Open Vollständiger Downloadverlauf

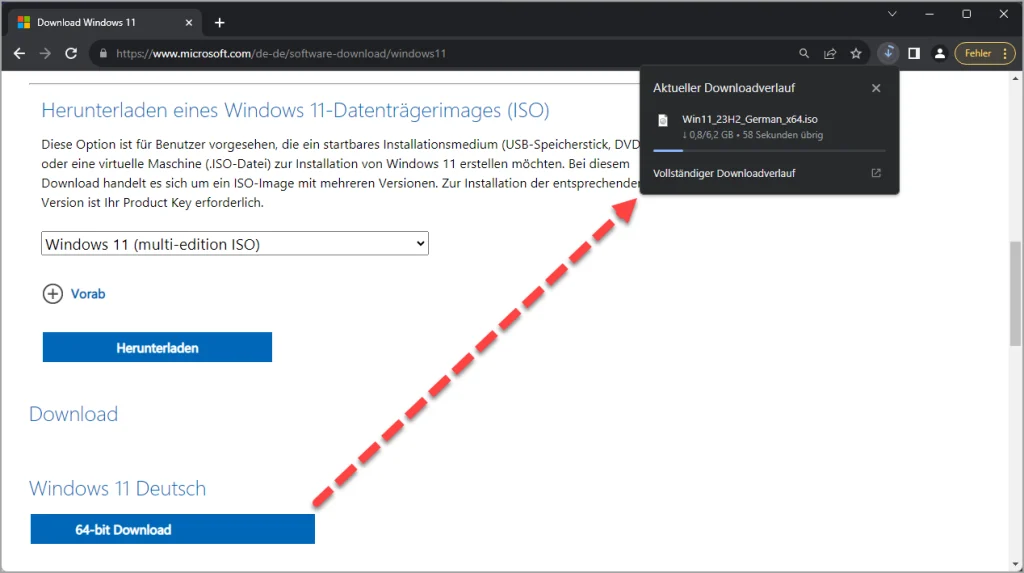tap(724, 173)
